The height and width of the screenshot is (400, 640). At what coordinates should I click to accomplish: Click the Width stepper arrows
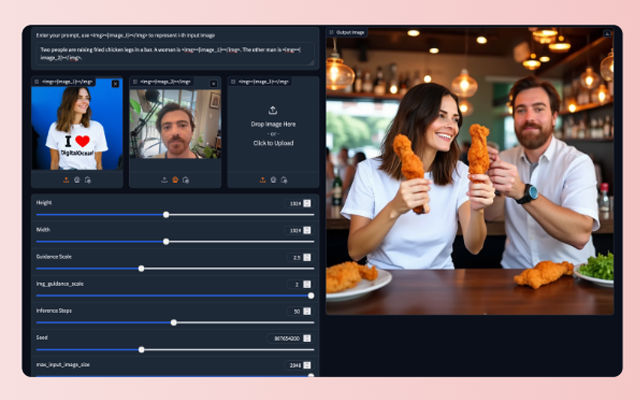307,230
